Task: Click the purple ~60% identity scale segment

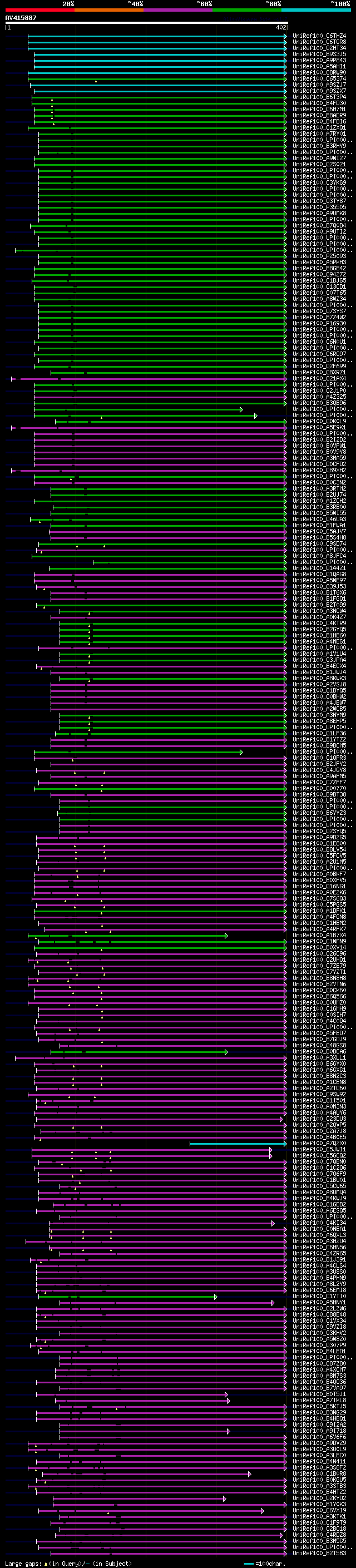Action: click(179, 10)
